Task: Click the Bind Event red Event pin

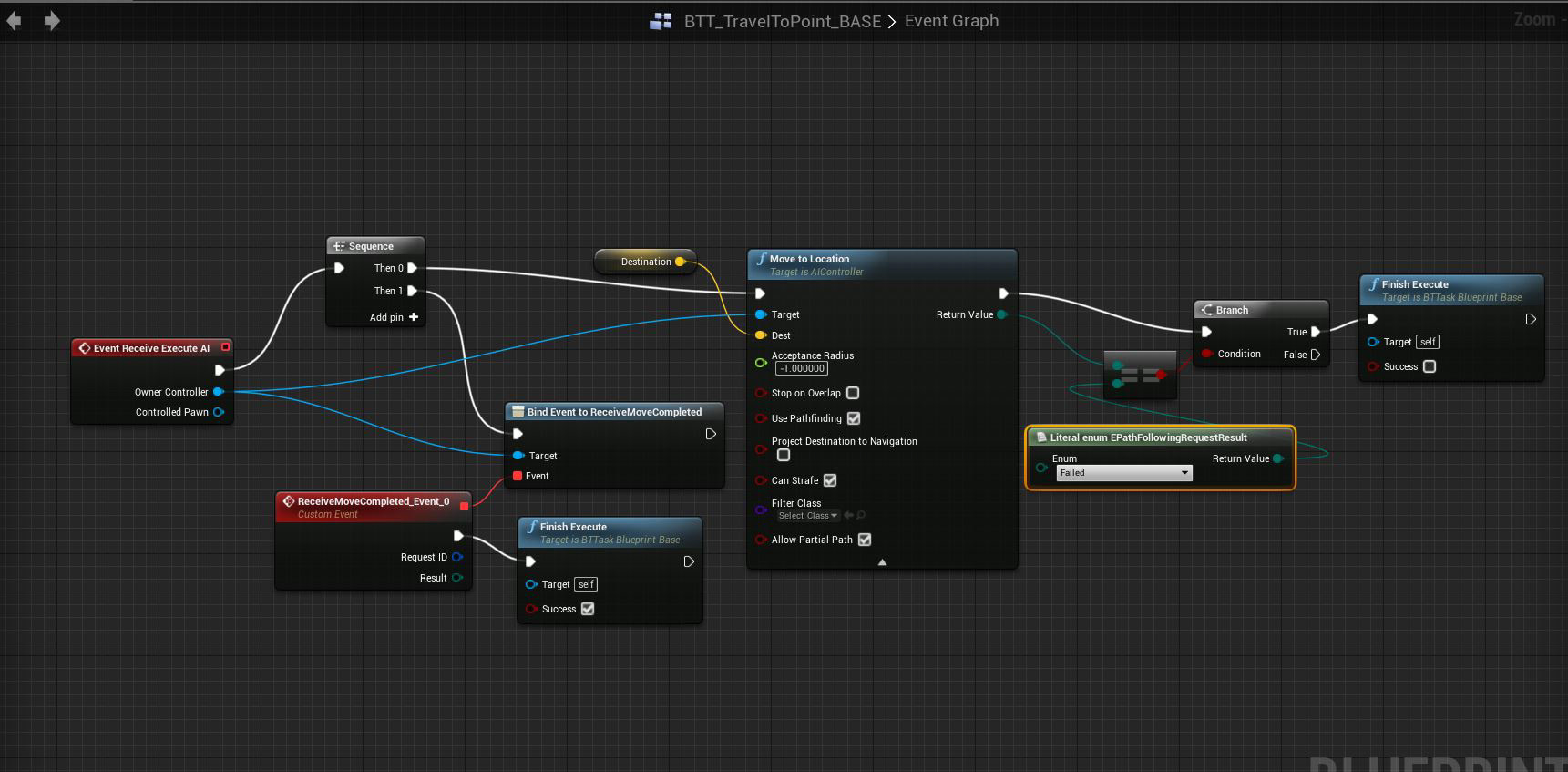Action: click(518, 476)
